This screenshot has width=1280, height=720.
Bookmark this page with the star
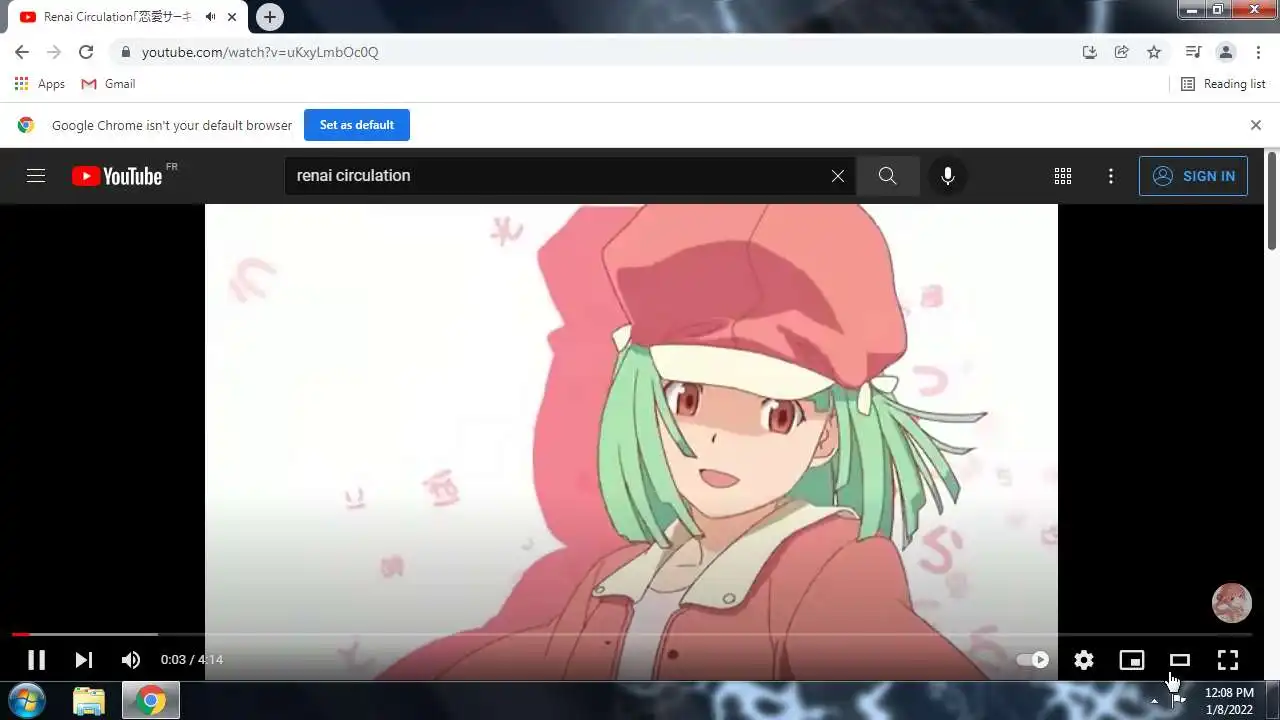click(x=1154, y=52)
